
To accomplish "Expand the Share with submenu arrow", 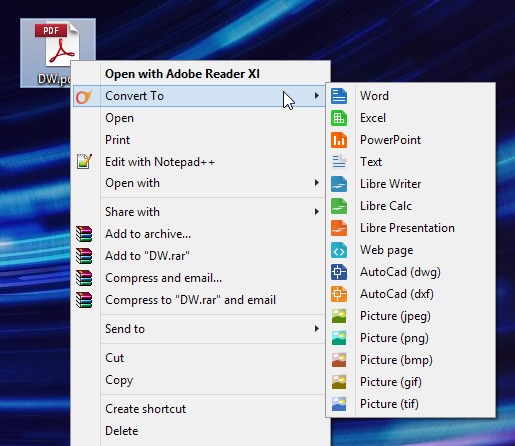I will [316, 211].
